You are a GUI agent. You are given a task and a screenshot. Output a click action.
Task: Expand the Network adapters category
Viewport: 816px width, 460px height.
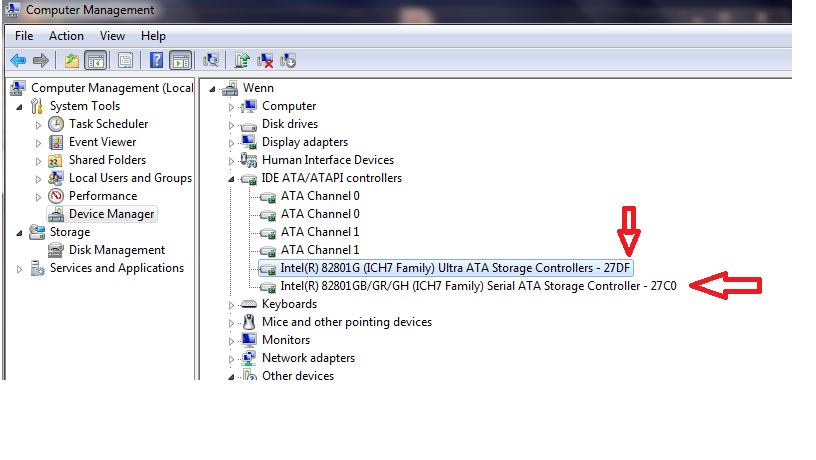pos(231,359)
